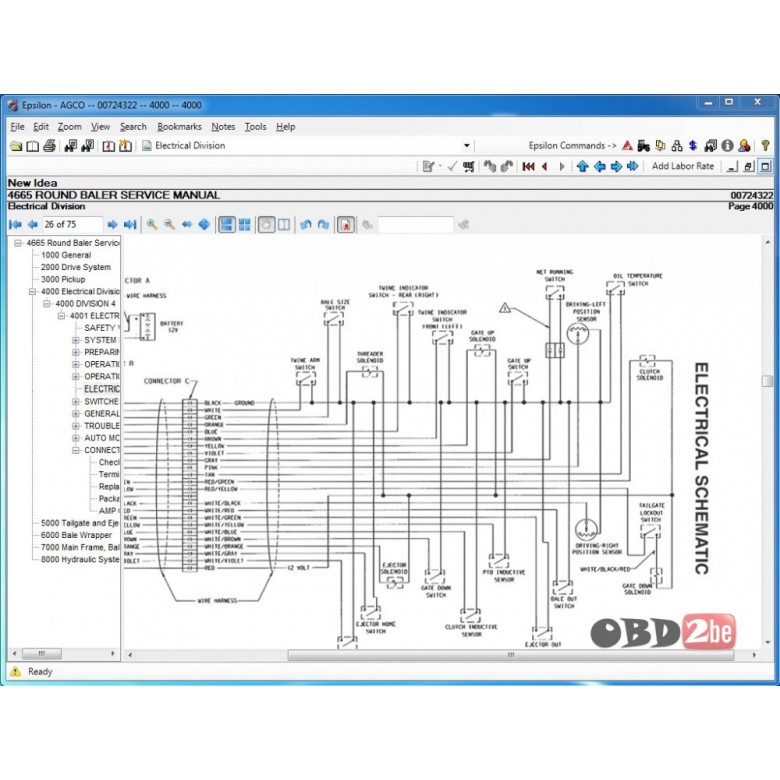The image size is (780, 780).
Task: Open the yellow folder icon in top toolbar
Action: tap(16, 146)
